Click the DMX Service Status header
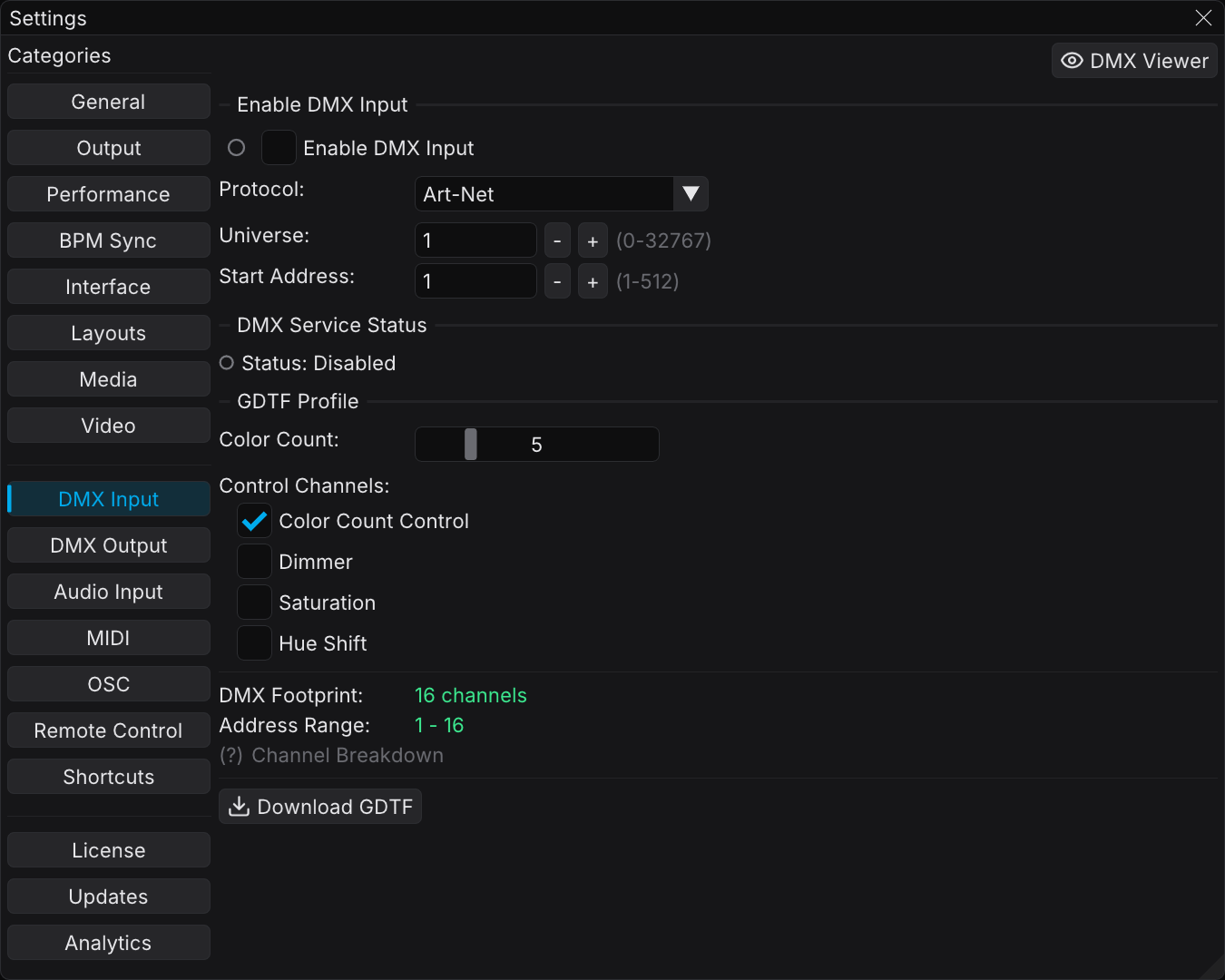1225x980 pixels. point(332,325)
